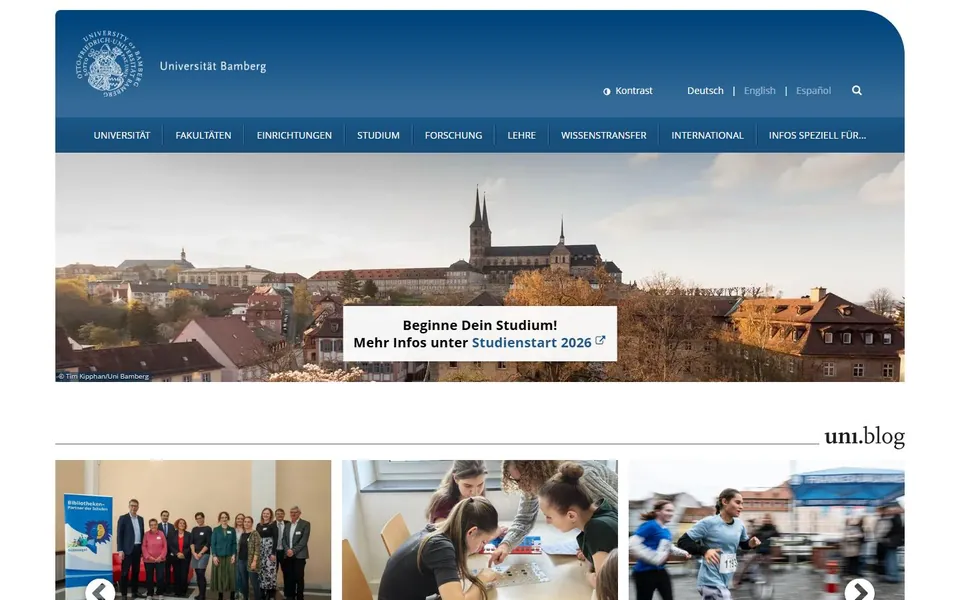Click the Beginne Dein Studium! headline

(480, 325)
